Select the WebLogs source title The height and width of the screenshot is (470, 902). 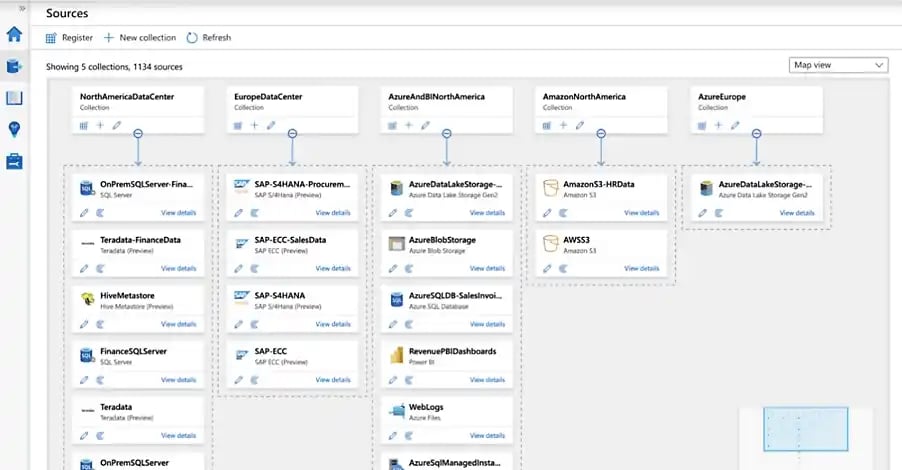pos(426,407)
